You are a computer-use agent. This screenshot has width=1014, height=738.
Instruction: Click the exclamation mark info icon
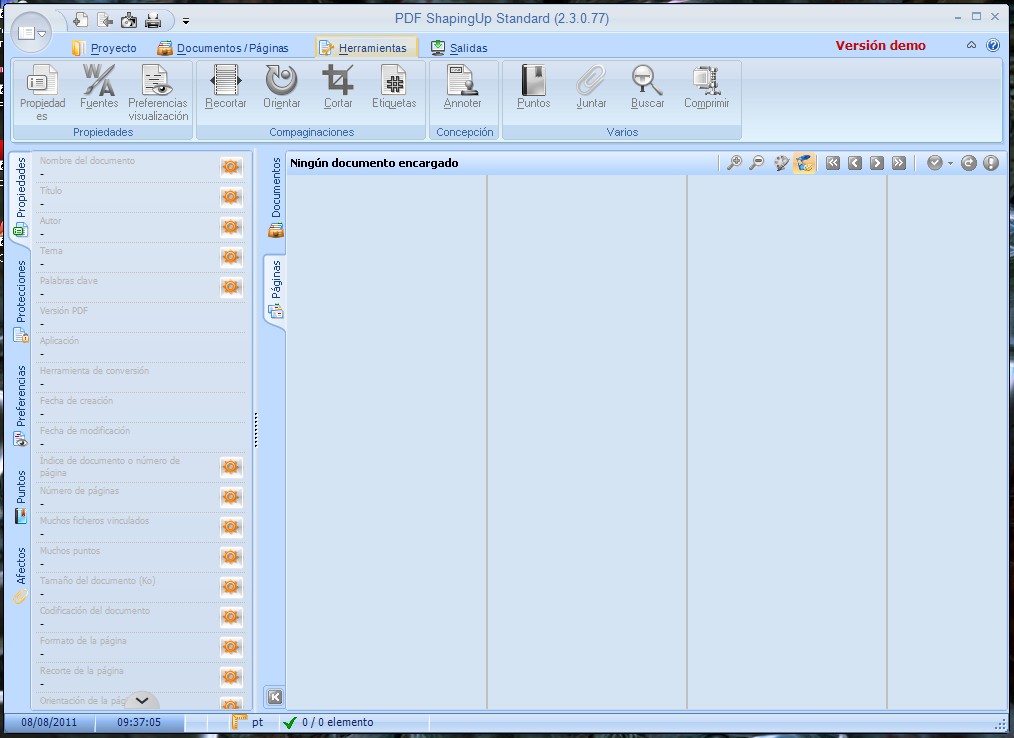[991, 163]
